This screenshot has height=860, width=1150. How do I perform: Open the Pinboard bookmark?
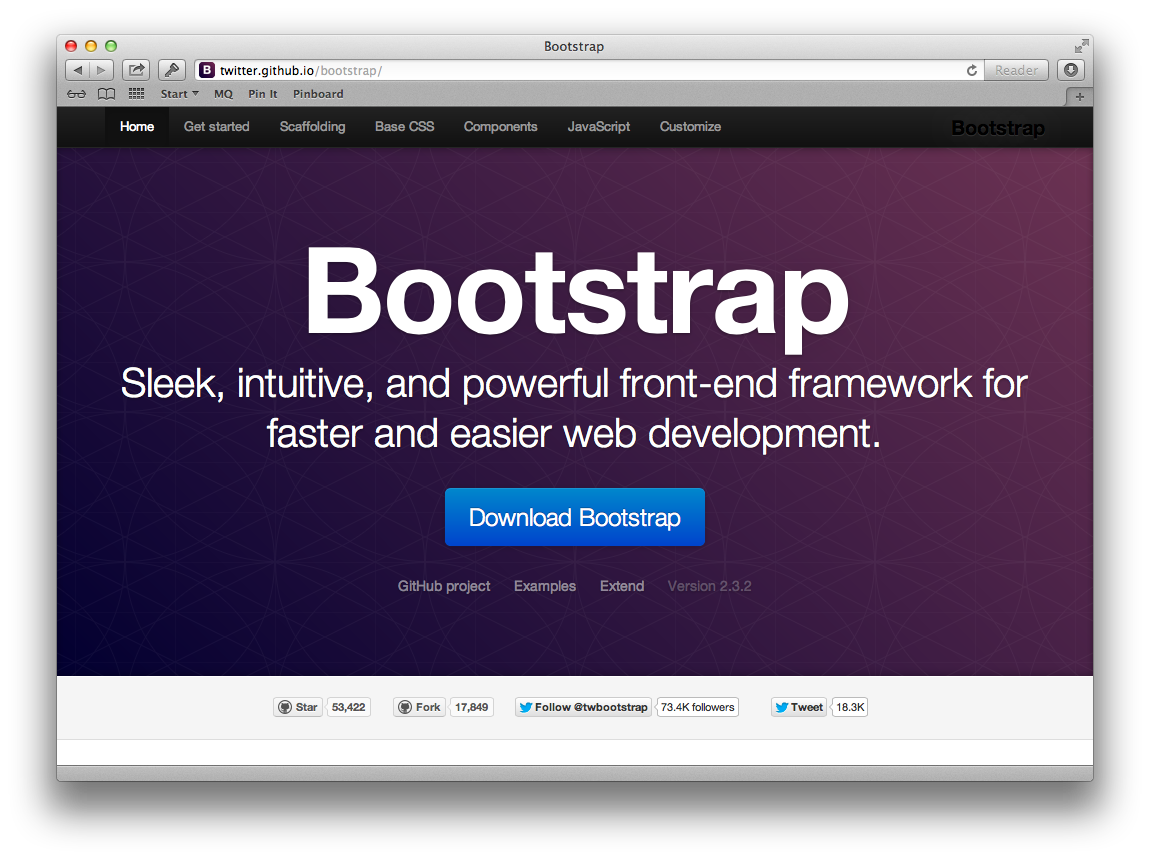point(318,94)
